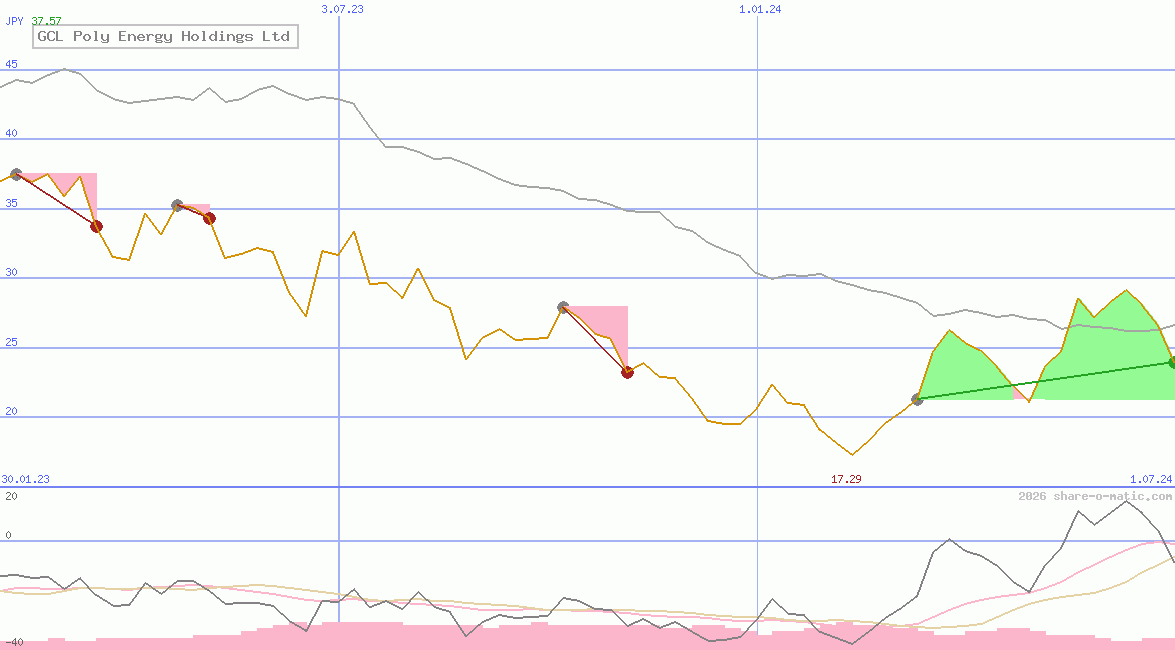The image size is (1175, 650).
Task: Select the gray marker dot at chart start
Action: coord(15,173)
